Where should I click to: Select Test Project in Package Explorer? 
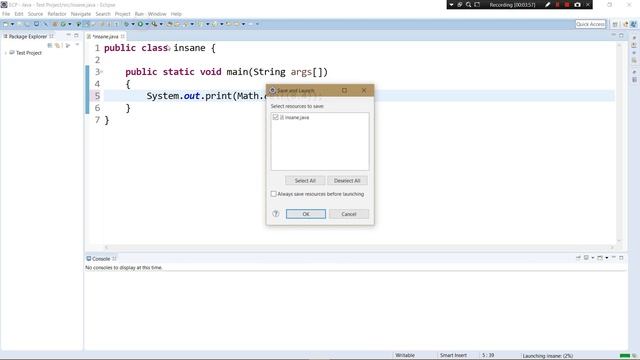[29, 53]
